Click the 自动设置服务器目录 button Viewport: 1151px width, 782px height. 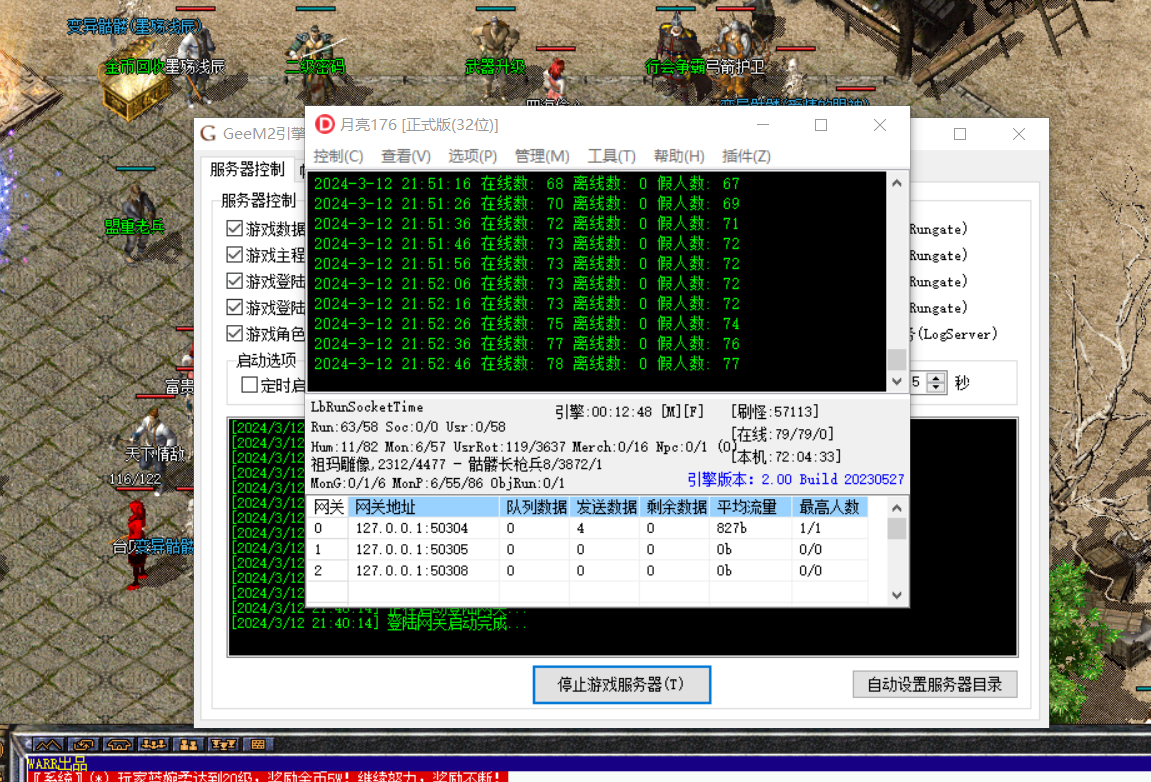tap(934, 684)
